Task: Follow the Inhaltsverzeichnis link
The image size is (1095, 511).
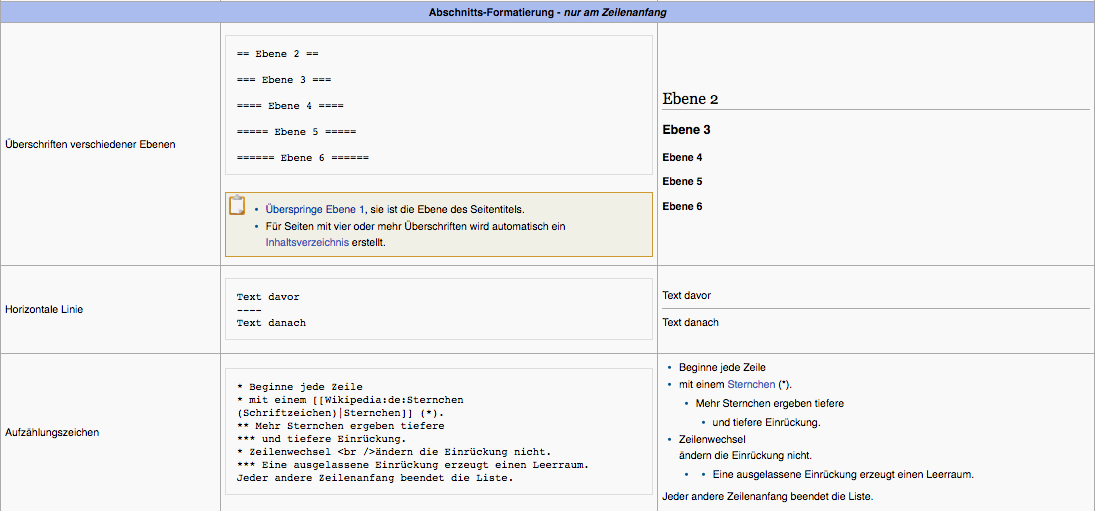Action: point(307,242)
